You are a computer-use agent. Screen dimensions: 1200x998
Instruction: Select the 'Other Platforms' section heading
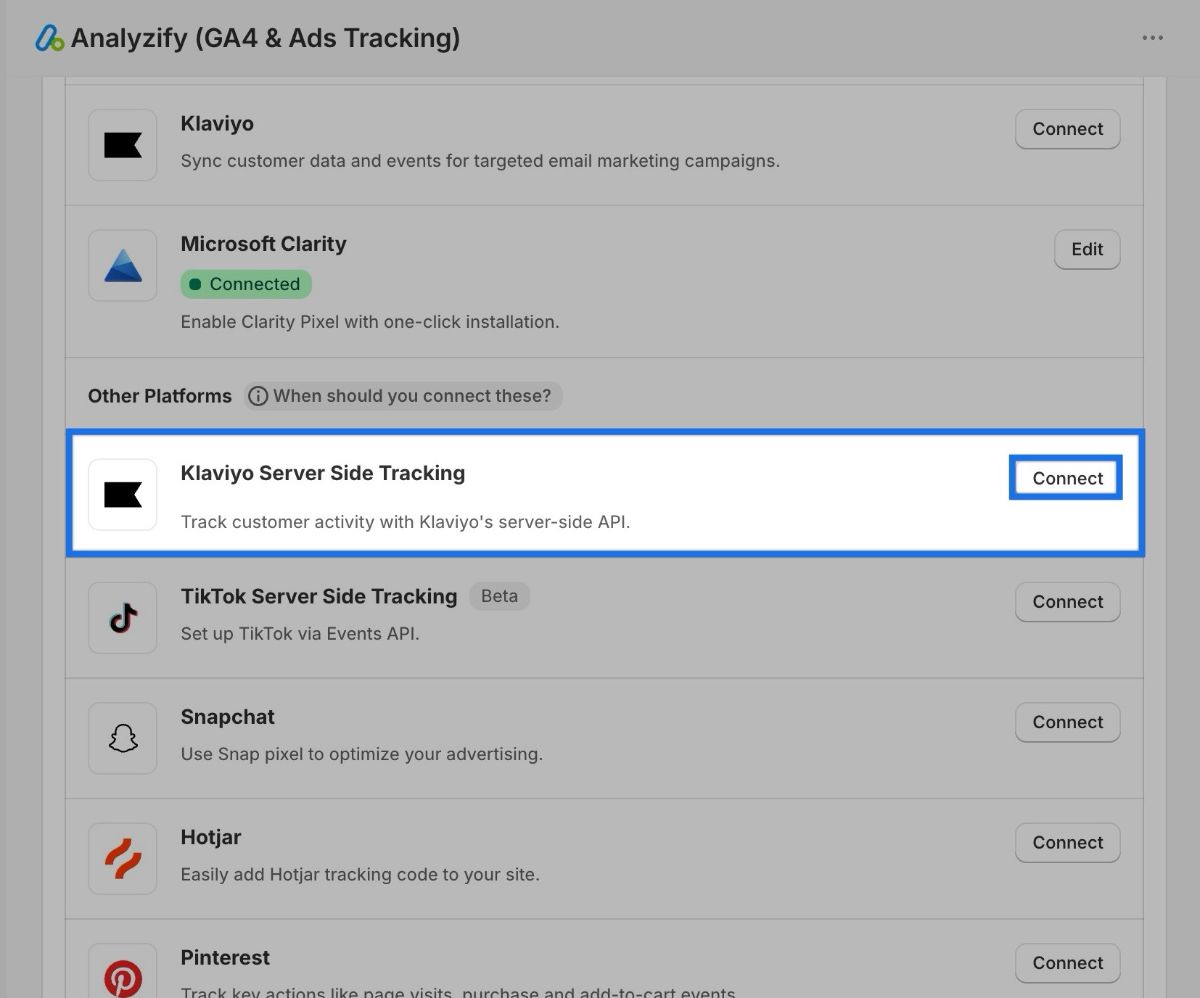click(160, 396)
